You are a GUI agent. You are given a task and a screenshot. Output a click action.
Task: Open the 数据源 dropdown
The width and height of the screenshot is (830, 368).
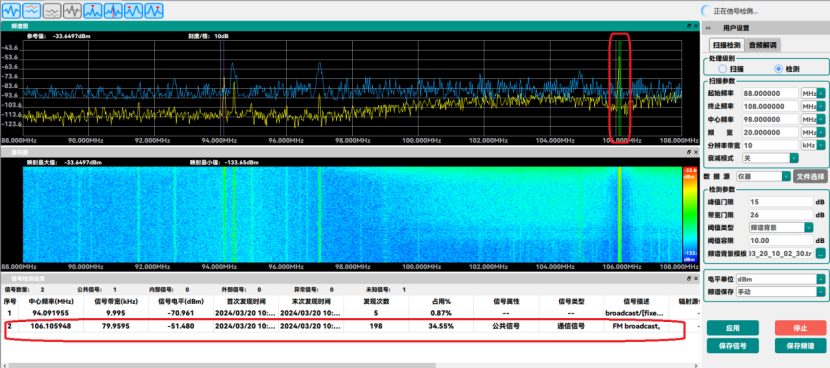click(x=764, y=176)
